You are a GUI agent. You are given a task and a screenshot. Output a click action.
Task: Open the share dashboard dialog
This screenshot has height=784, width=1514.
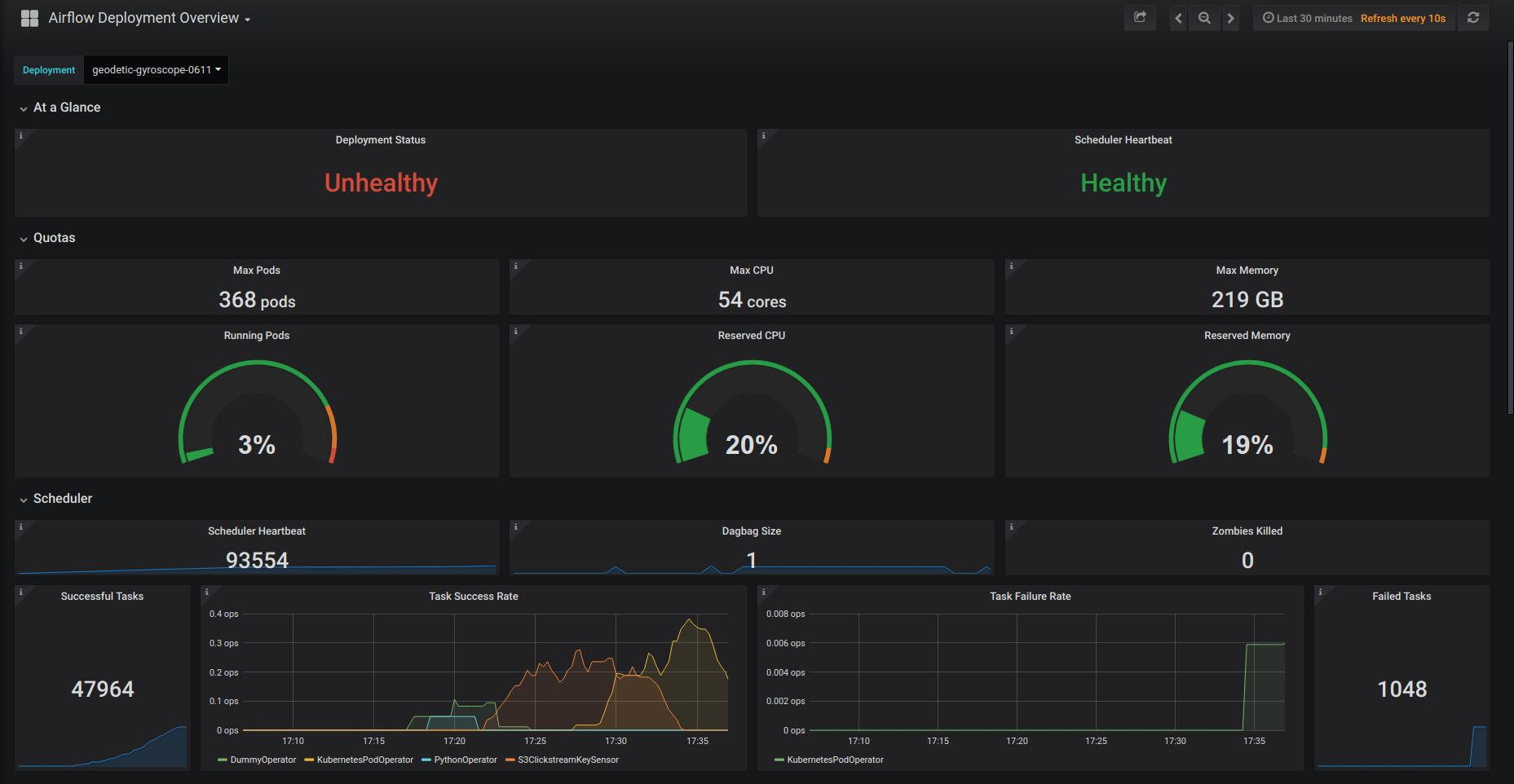1140,17
